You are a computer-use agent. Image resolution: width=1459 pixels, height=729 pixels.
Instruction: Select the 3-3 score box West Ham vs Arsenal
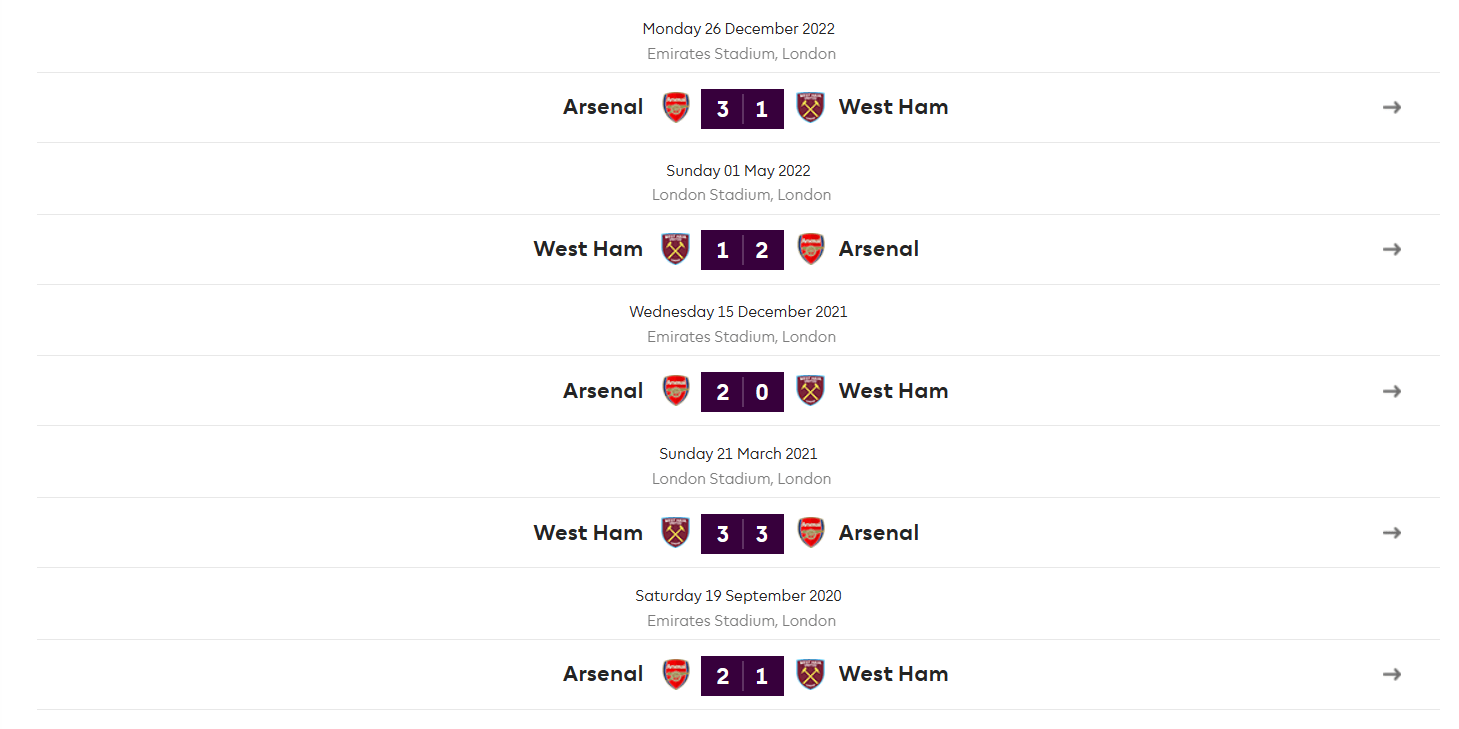click(x=742, y=534)
